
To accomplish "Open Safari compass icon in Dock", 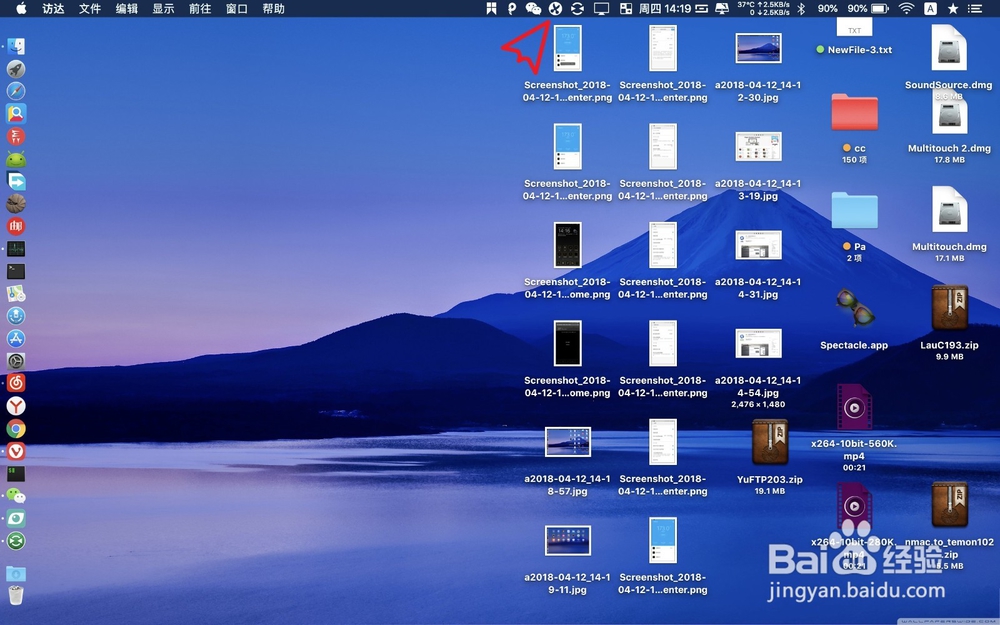I will [x=16, y=91].
